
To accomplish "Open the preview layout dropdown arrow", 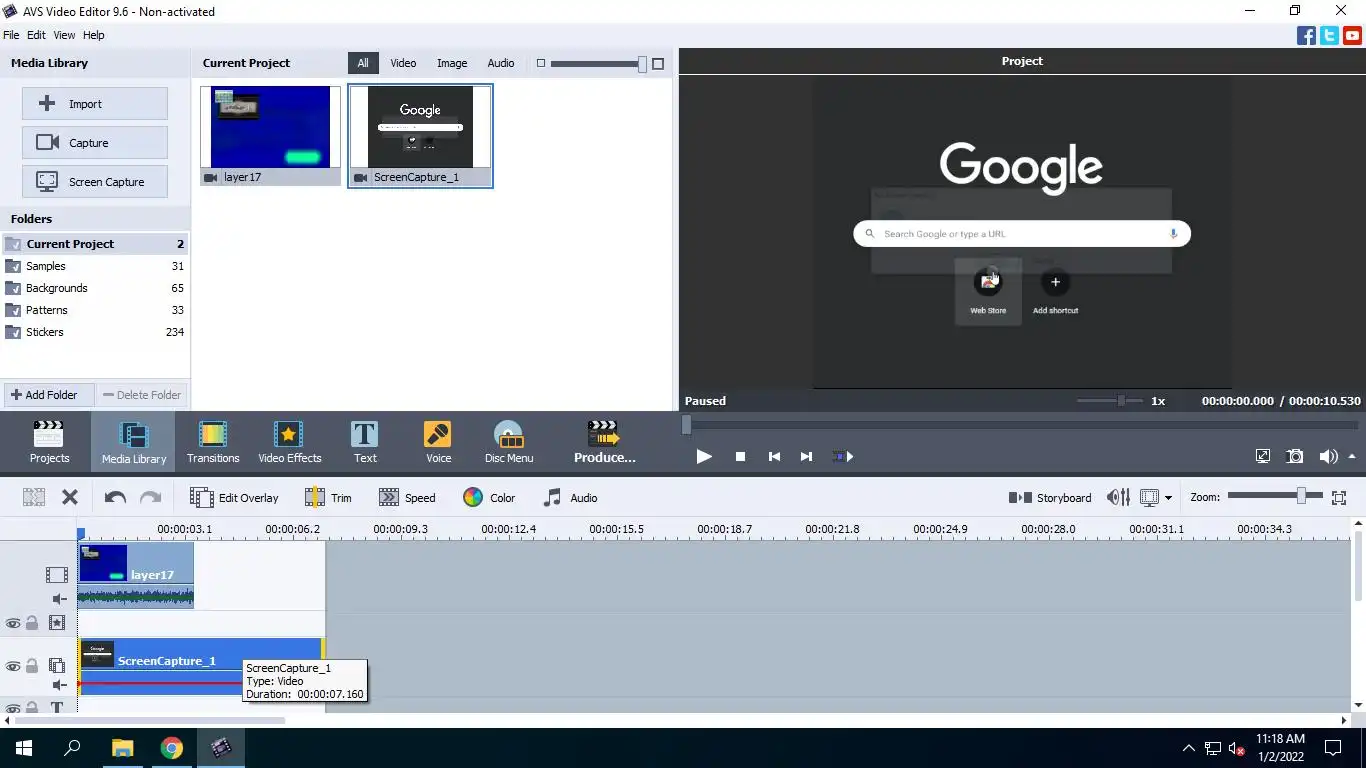I will [x=1168, y=498].
